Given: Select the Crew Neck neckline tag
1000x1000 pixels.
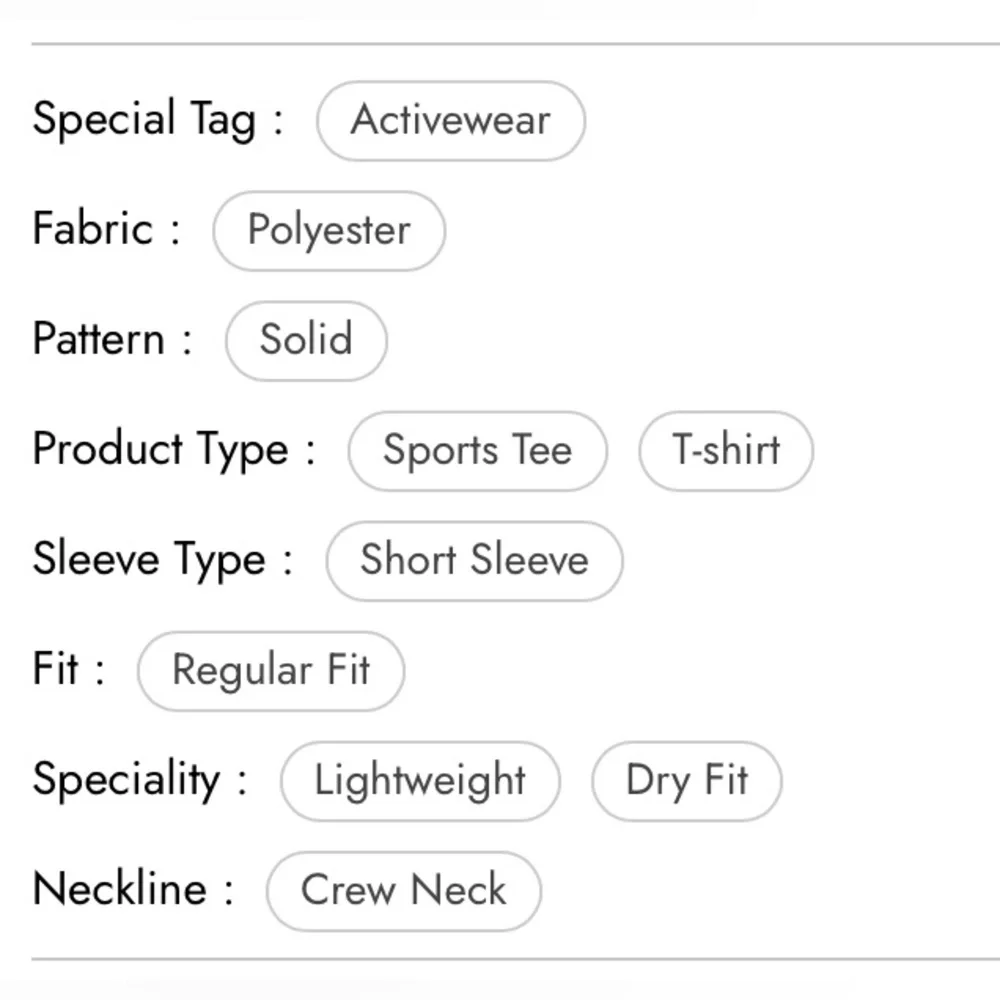Looking at the screenshot, I should tap(404, 891).
